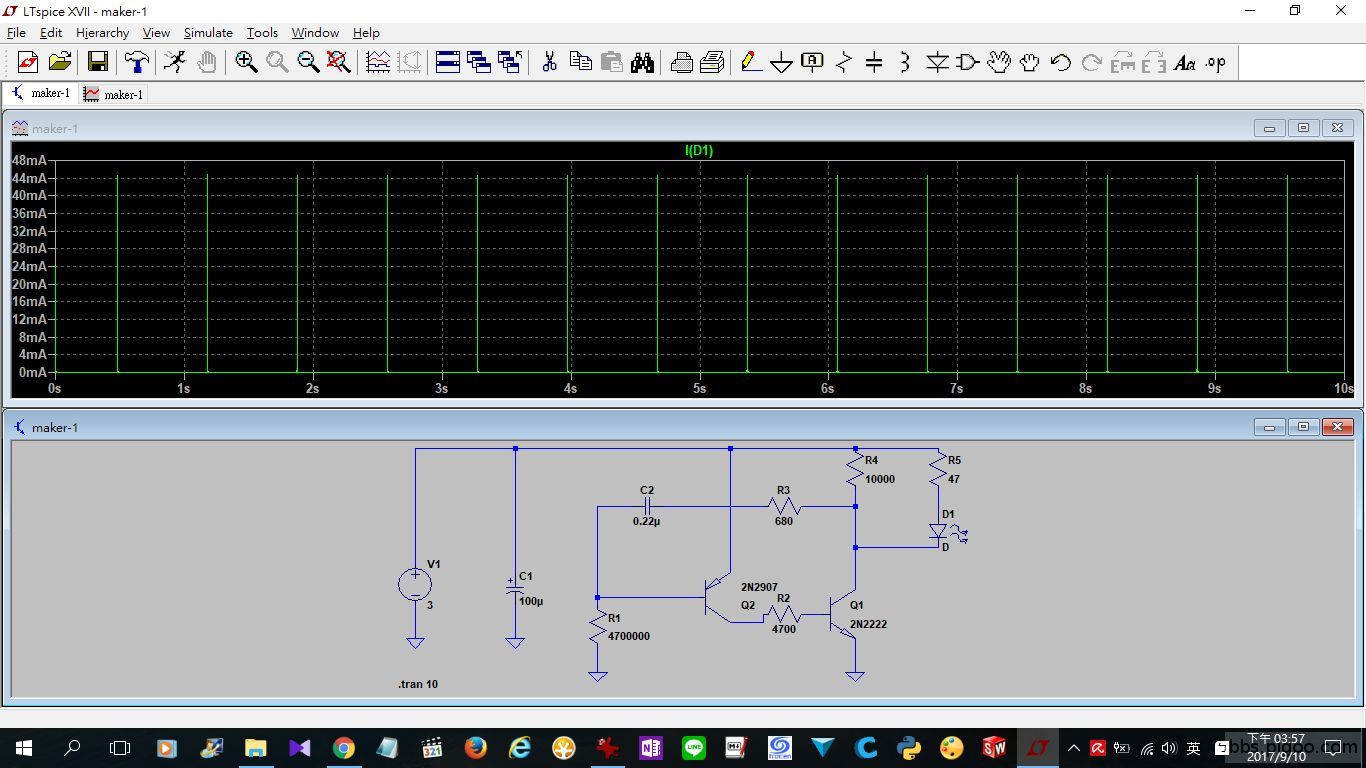Halt the simulation with the hand icon
Viewport: 1366px width, 768px height.
(206, 62)
